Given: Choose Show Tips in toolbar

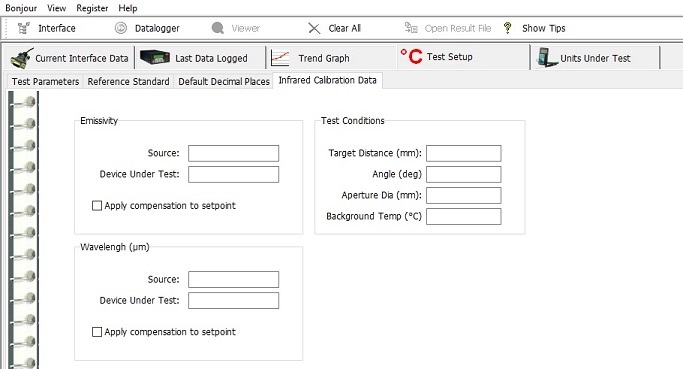Looking at the screenshot, I should (x=544, y=28).
